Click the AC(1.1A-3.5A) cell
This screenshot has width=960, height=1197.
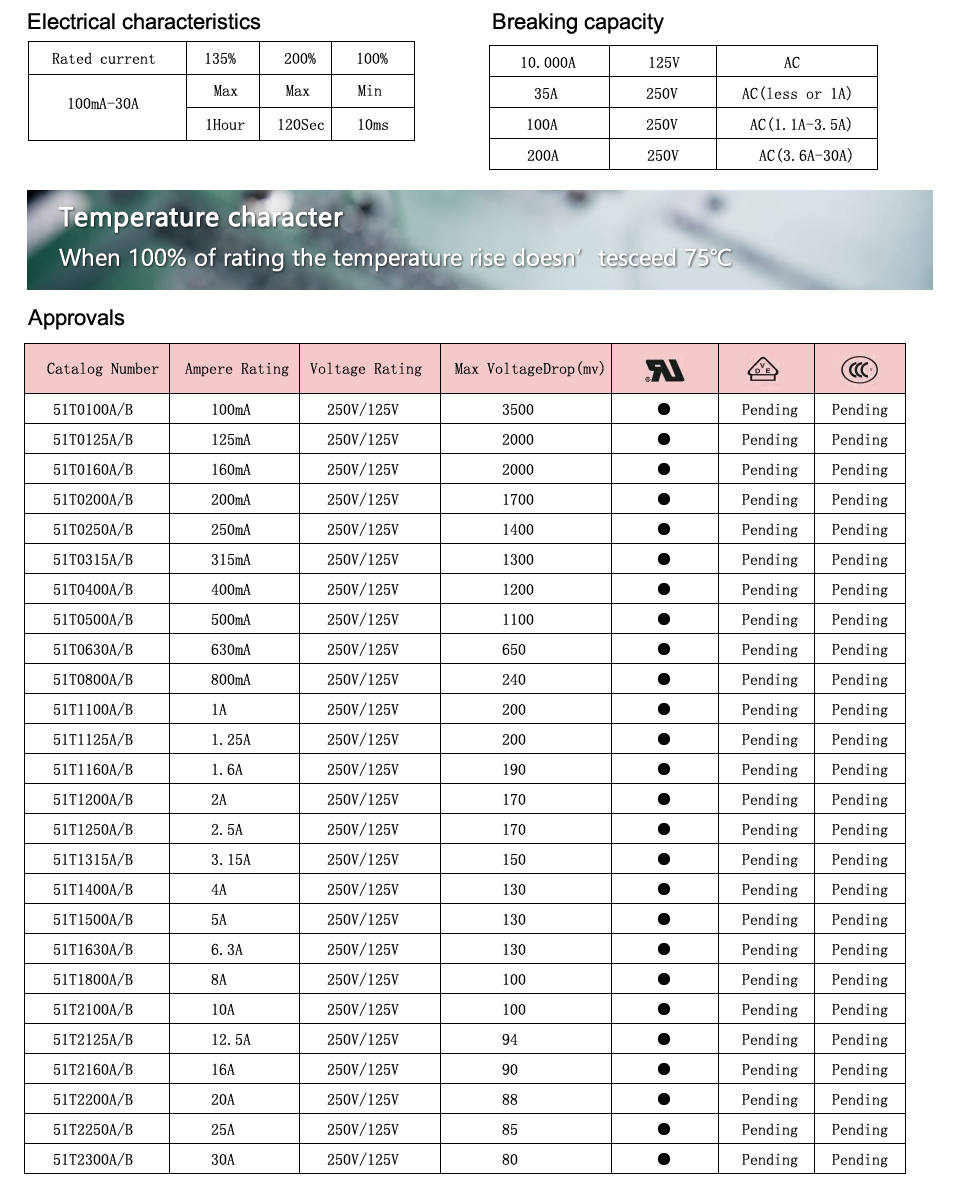pos(797,124)
